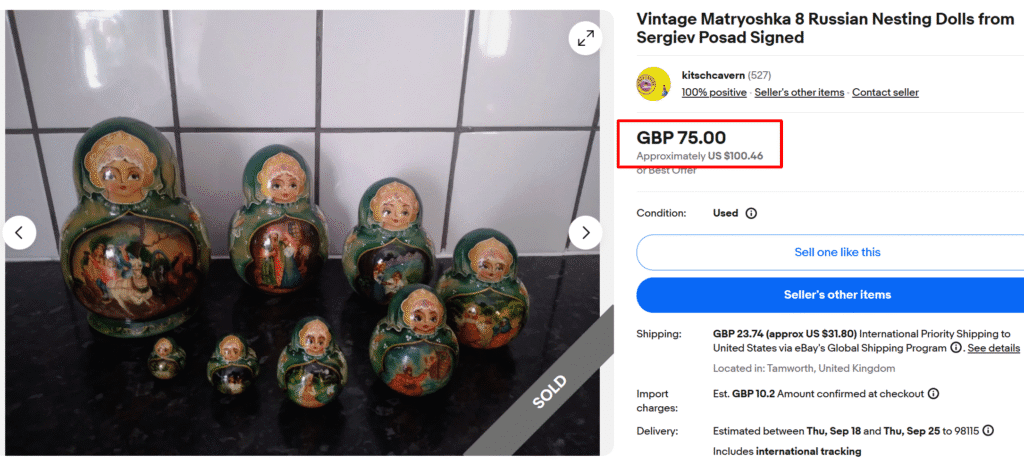
Task: Advance to the next product photo
Action: (585, 233)
